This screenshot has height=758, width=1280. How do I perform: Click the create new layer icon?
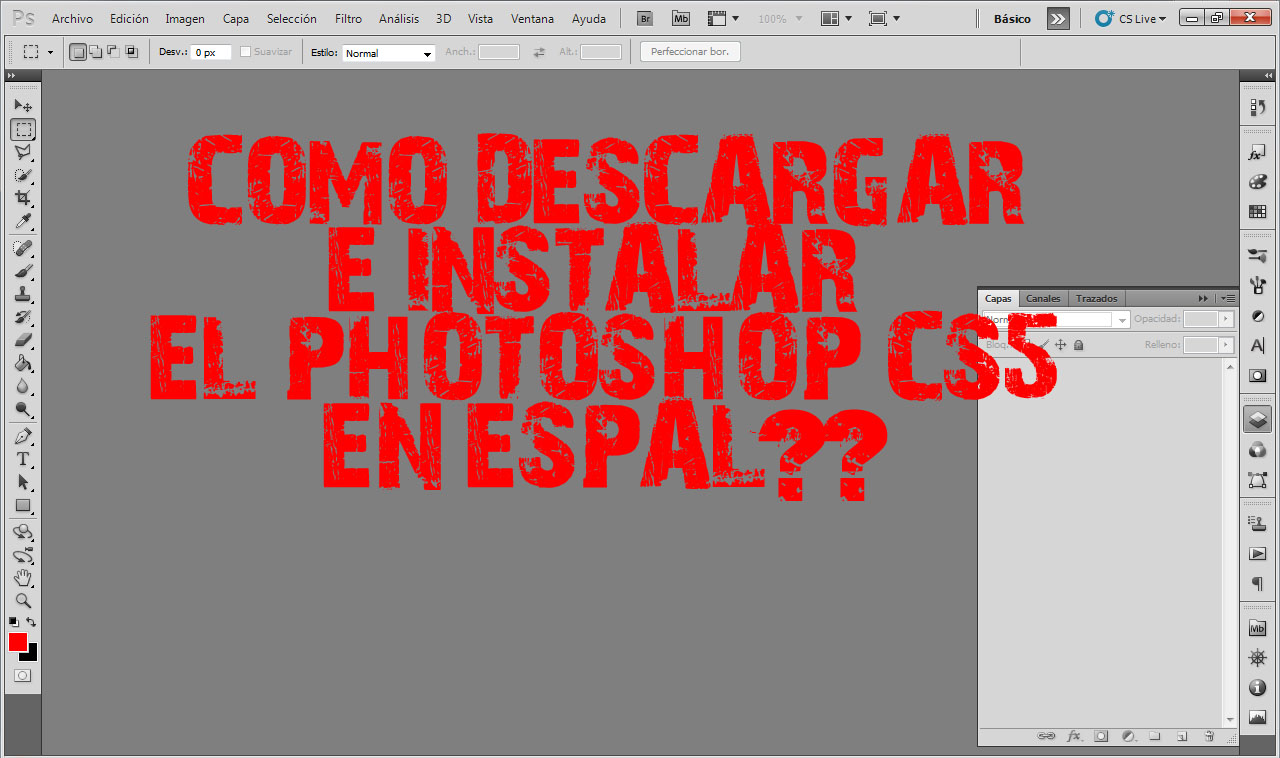point(1182,736)
